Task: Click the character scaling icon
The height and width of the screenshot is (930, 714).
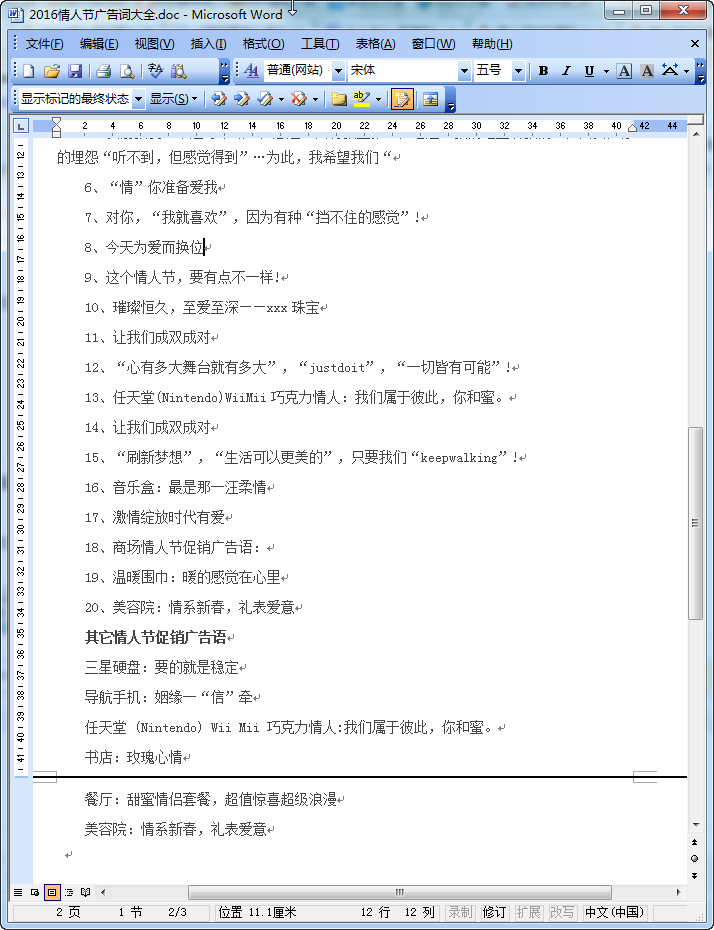Action: pyautogui.click(x=670, y=71)
